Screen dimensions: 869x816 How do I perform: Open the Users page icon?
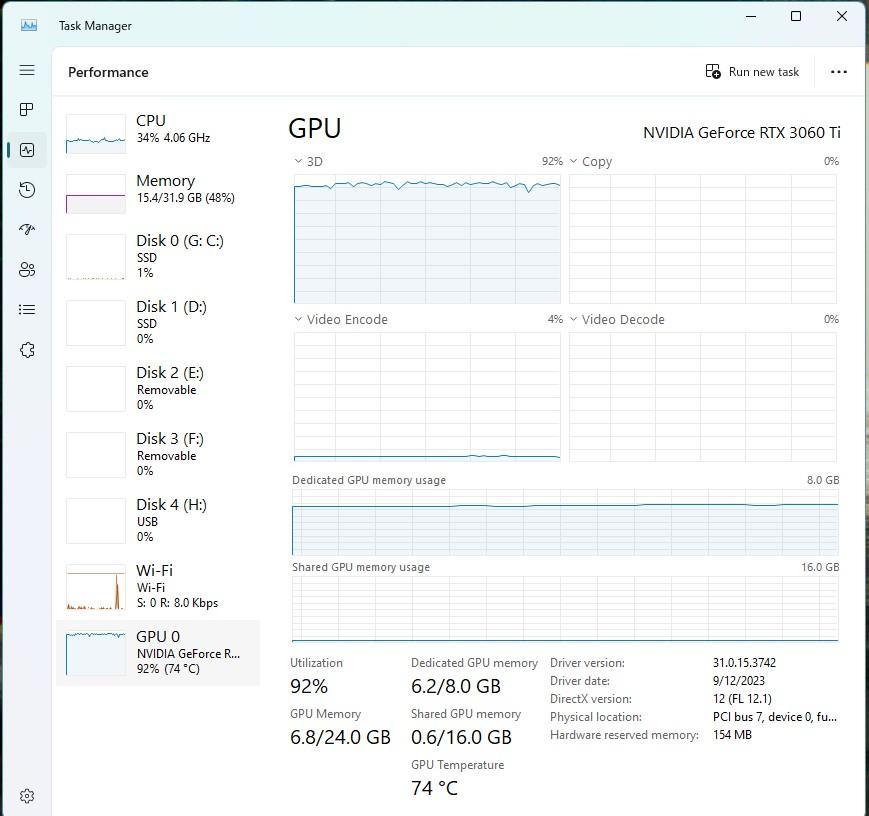point(27,269)
